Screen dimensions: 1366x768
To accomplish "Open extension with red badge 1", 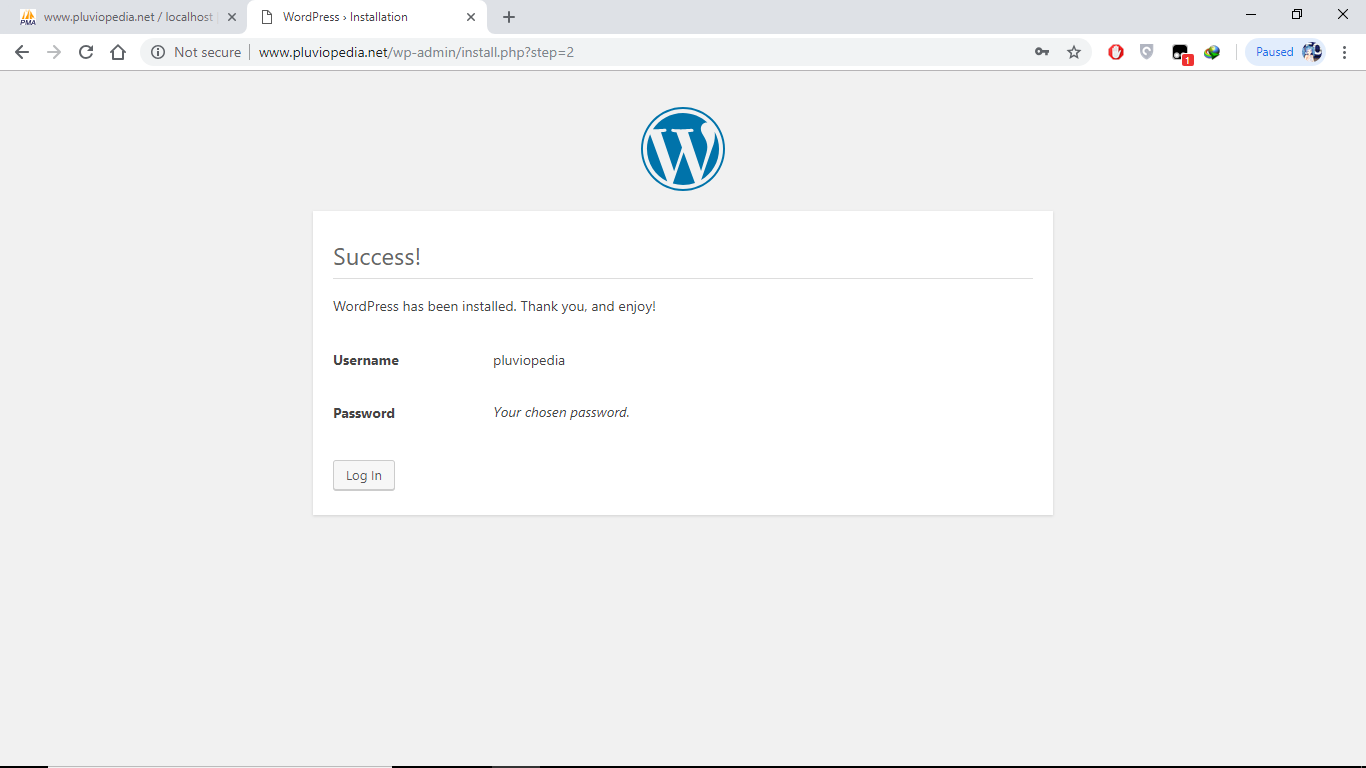I will pos(1181,53).
